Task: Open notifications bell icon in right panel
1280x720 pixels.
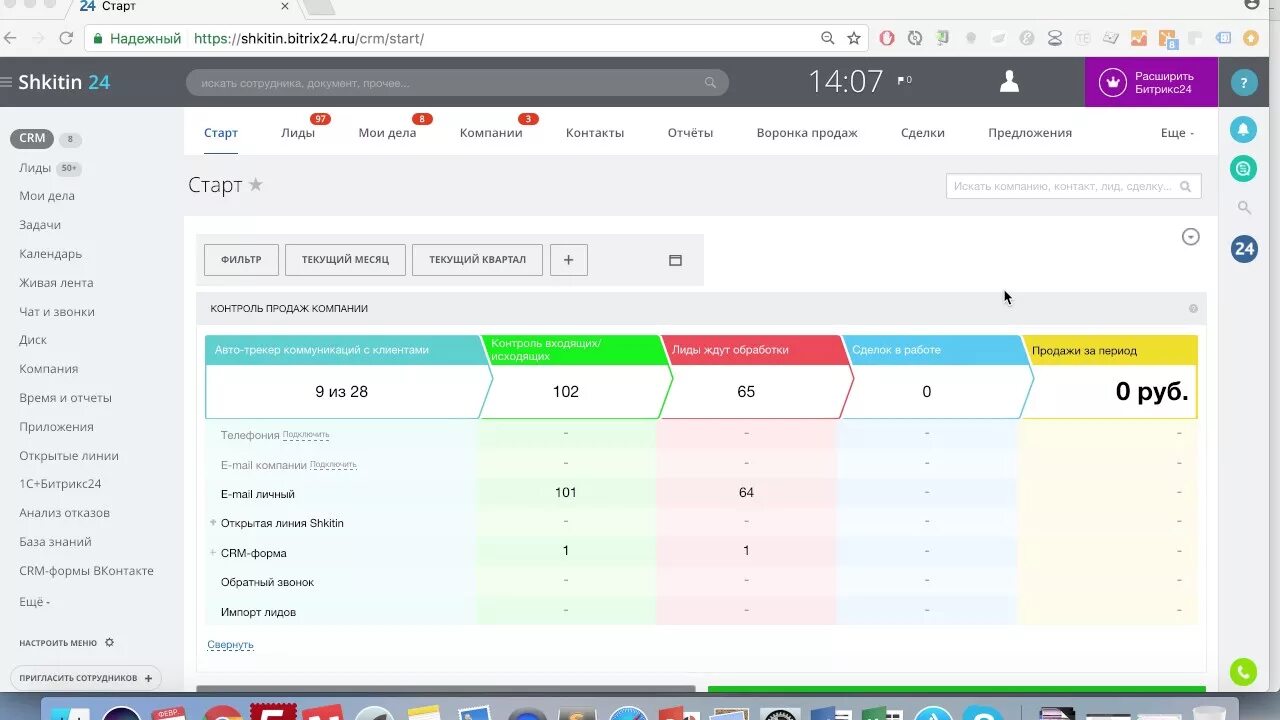Action: 1244,130
